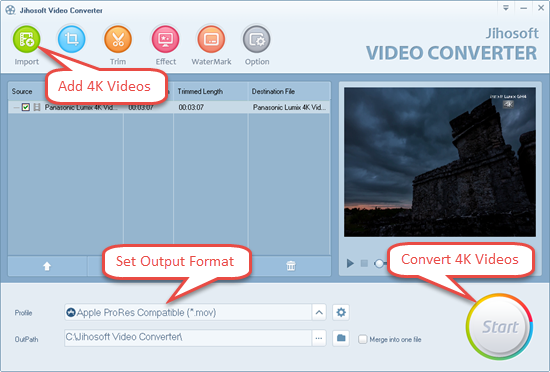Stop the preview video
Screen dimensions: 550x372
(x=364, y=263)
